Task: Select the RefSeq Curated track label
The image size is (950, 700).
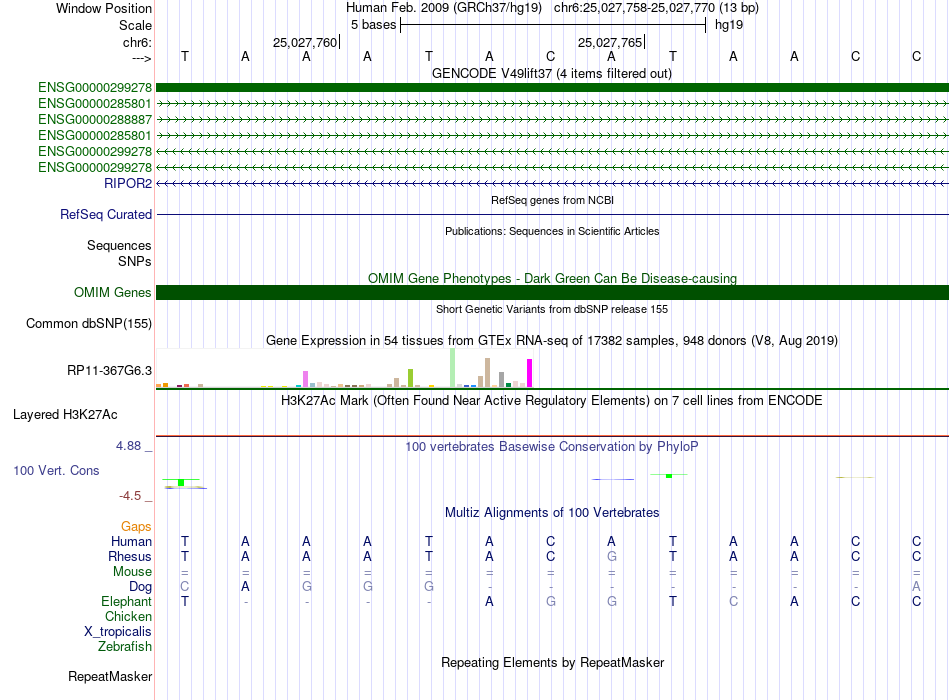Action: (x=106, y=214)
